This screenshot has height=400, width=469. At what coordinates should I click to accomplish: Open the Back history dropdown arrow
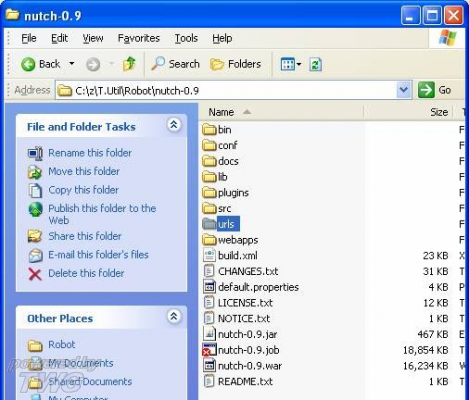pos(72,63)
